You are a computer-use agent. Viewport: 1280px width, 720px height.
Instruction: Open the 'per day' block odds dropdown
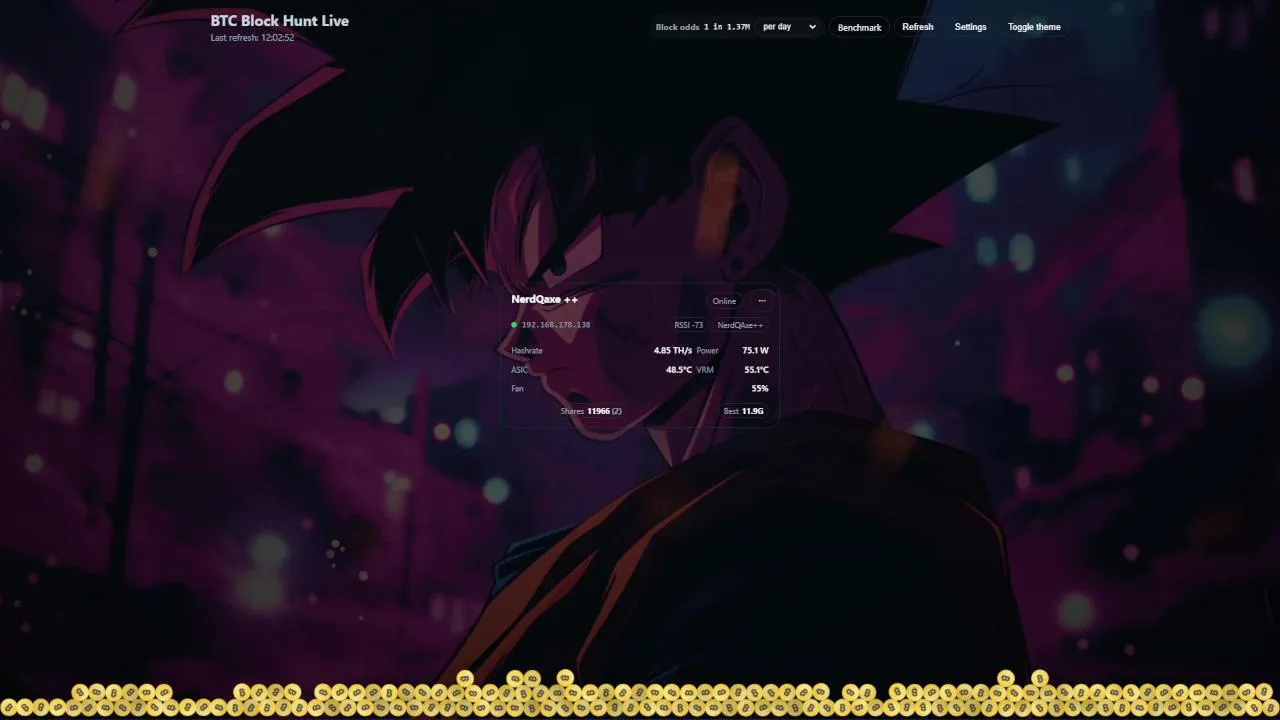click(x=789, y=27)
